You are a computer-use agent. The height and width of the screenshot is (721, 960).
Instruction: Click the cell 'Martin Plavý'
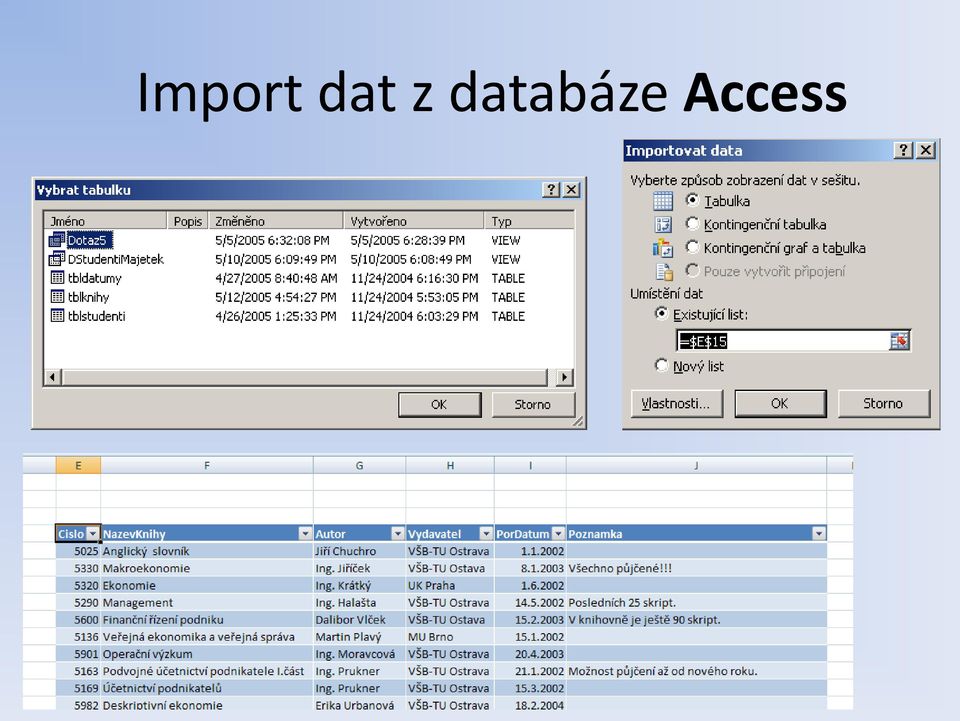(x=359, y=637)
